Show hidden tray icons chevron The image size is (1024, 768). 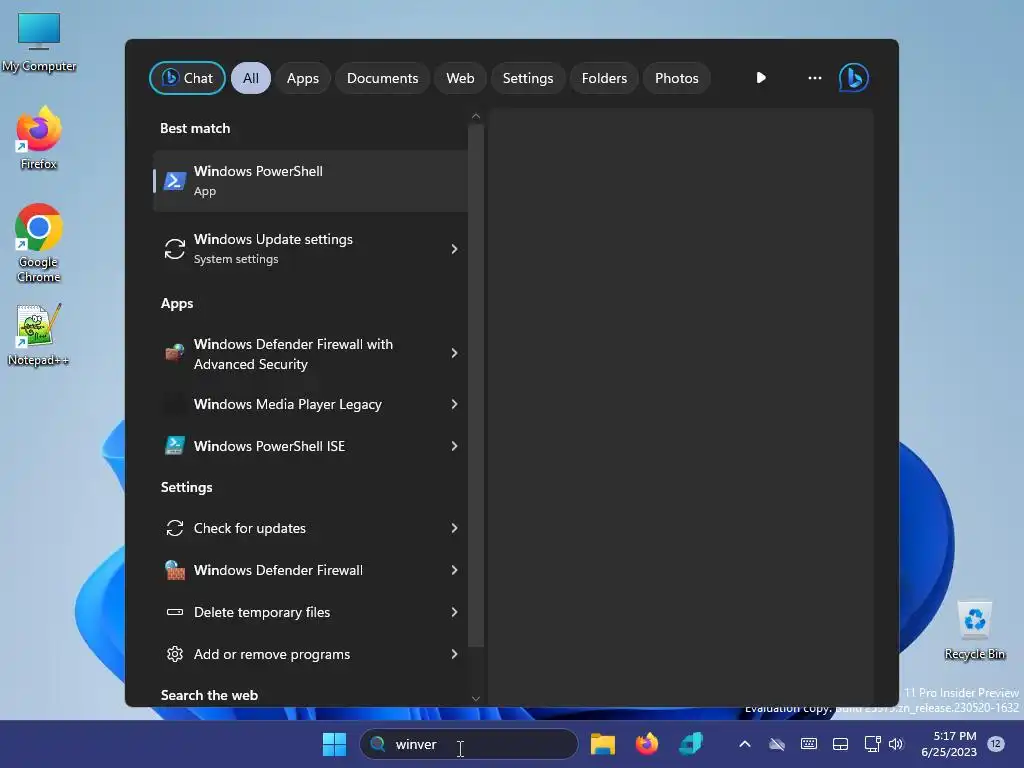coord(744,744)
